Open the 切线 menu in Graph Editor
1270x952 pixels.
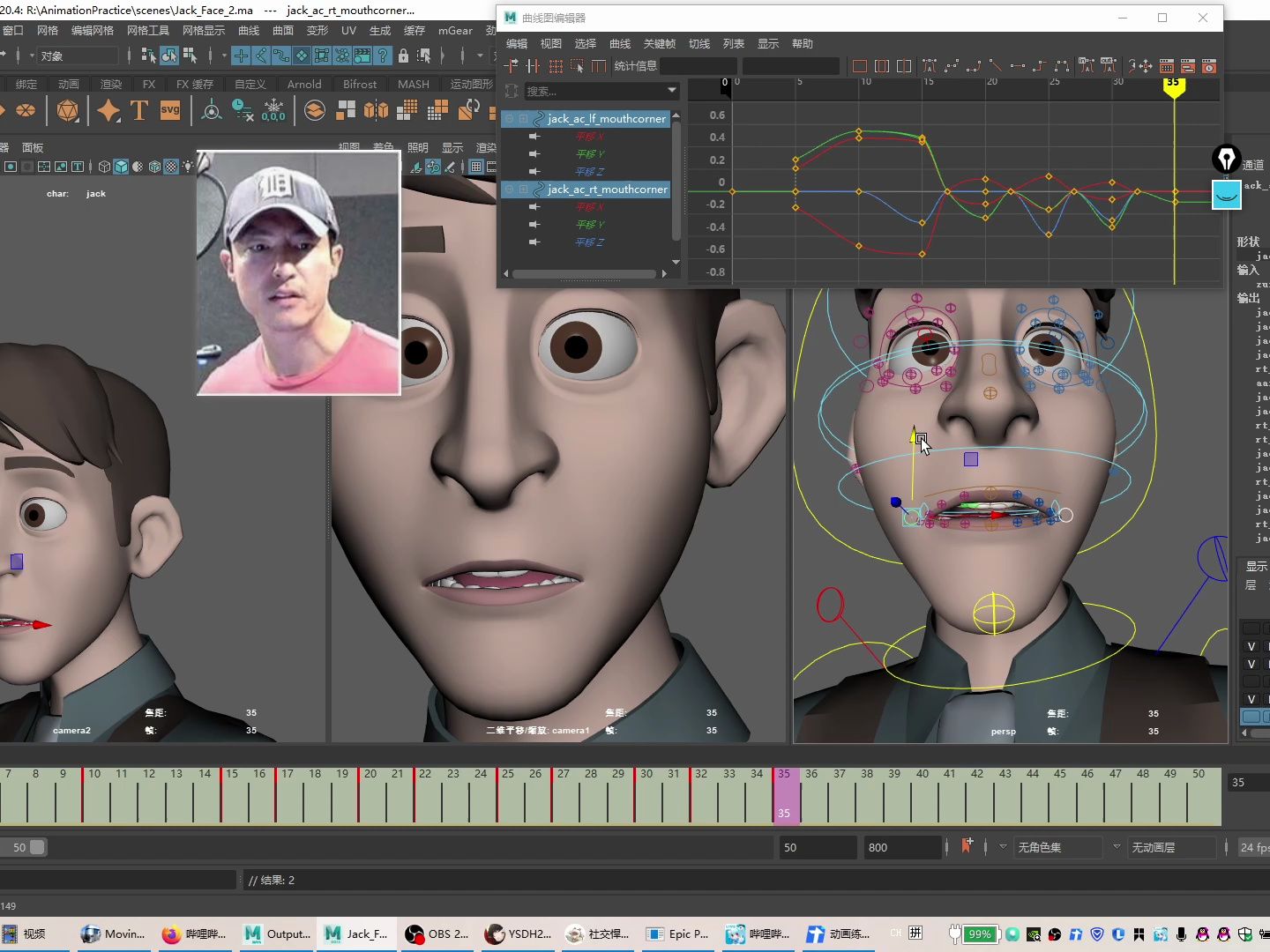click(698, 43)
